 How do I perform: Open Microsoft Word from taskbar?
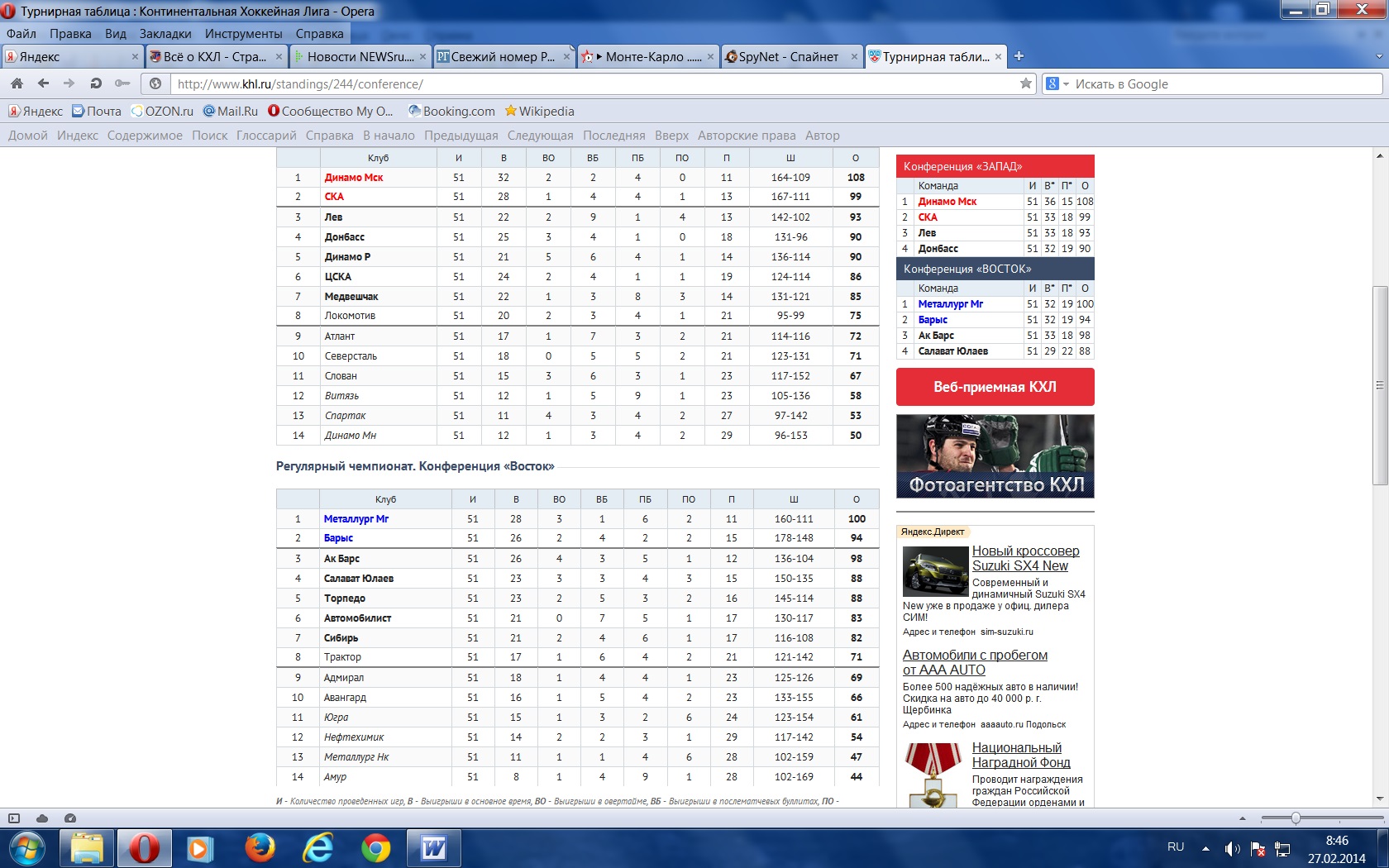433,848
